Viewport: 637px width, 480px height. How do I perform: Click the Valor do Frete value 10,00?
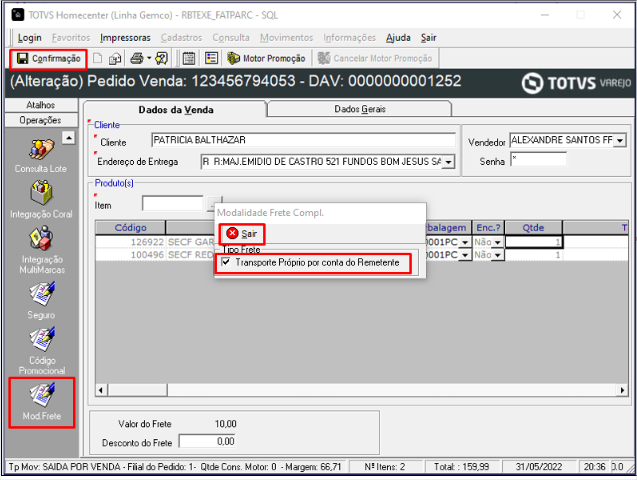click(225, 424)
